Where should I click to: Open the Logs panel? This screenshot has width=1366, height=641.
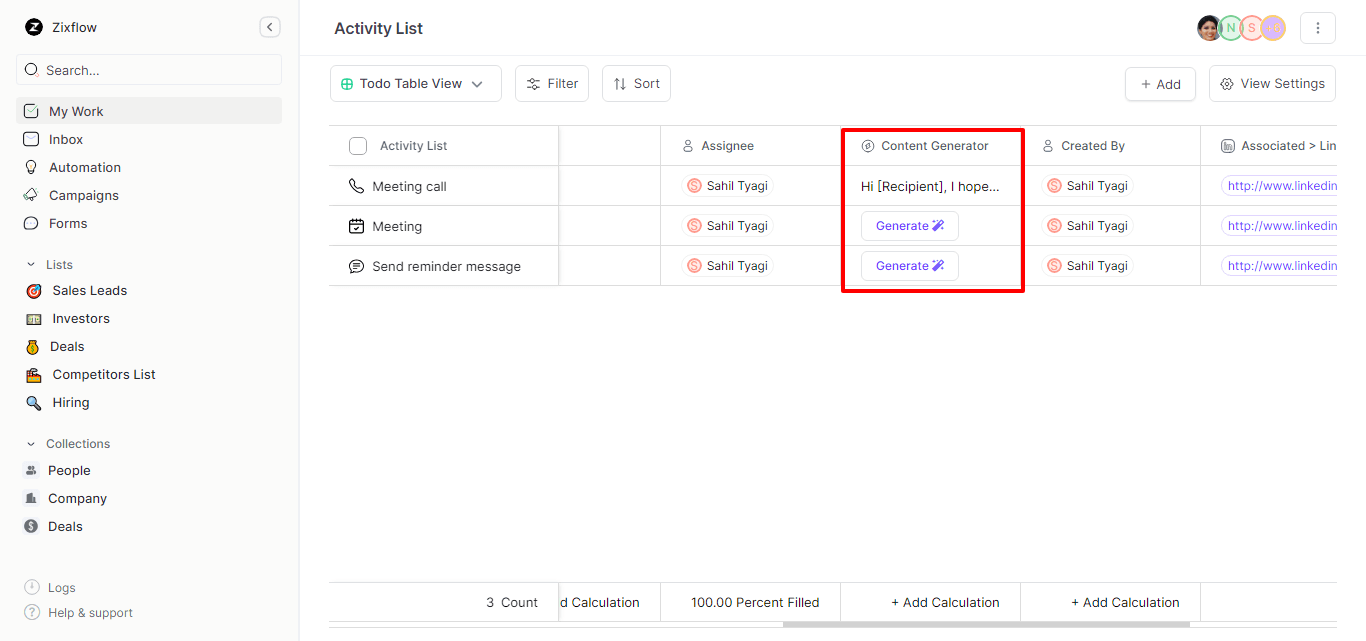[x=56, y=587]
